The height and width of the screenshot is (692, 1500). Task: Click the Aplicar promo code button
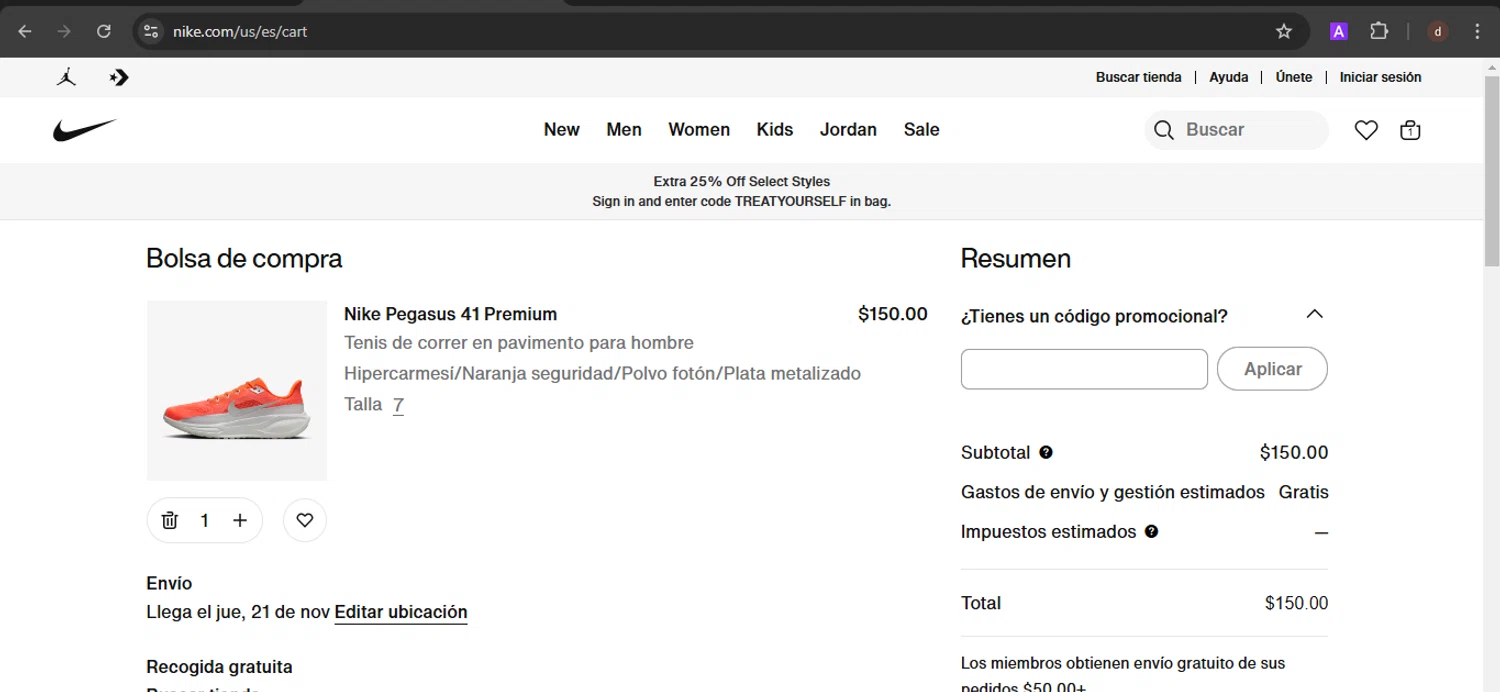pyautogui.click(x=1272, y=369)
